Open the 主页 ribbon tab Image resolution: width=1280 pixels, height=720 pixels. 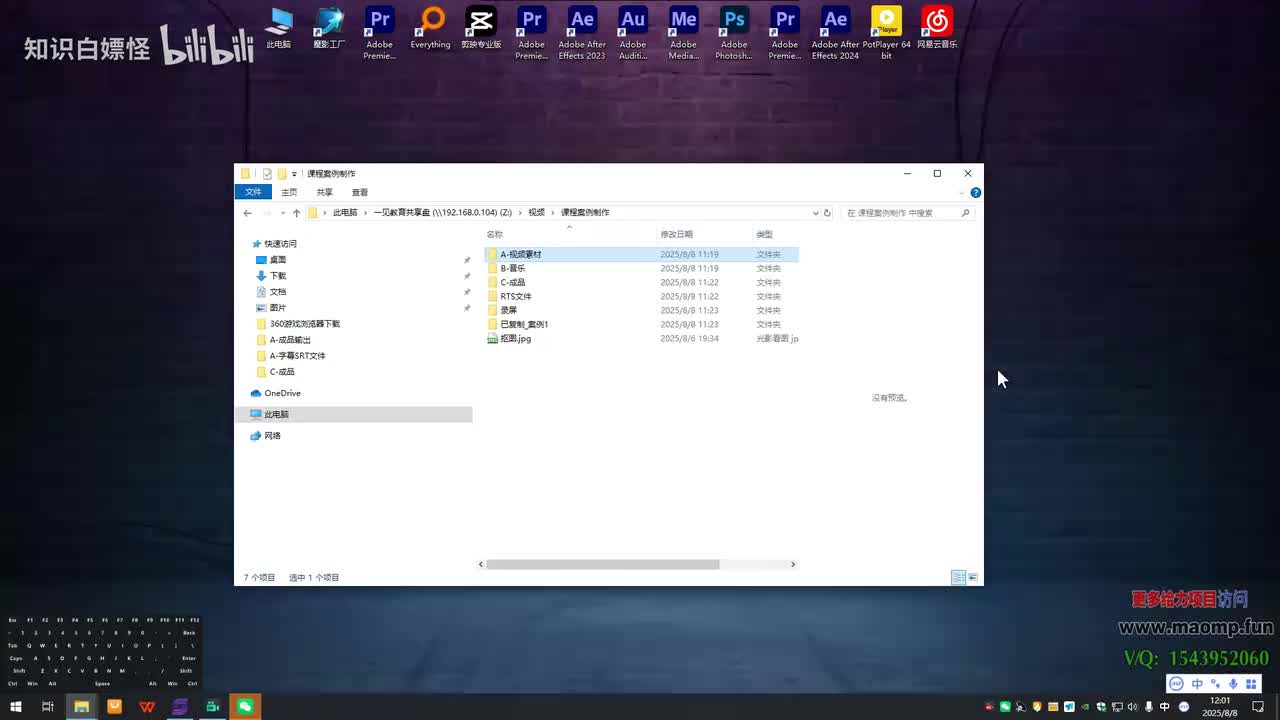point(289,192)
